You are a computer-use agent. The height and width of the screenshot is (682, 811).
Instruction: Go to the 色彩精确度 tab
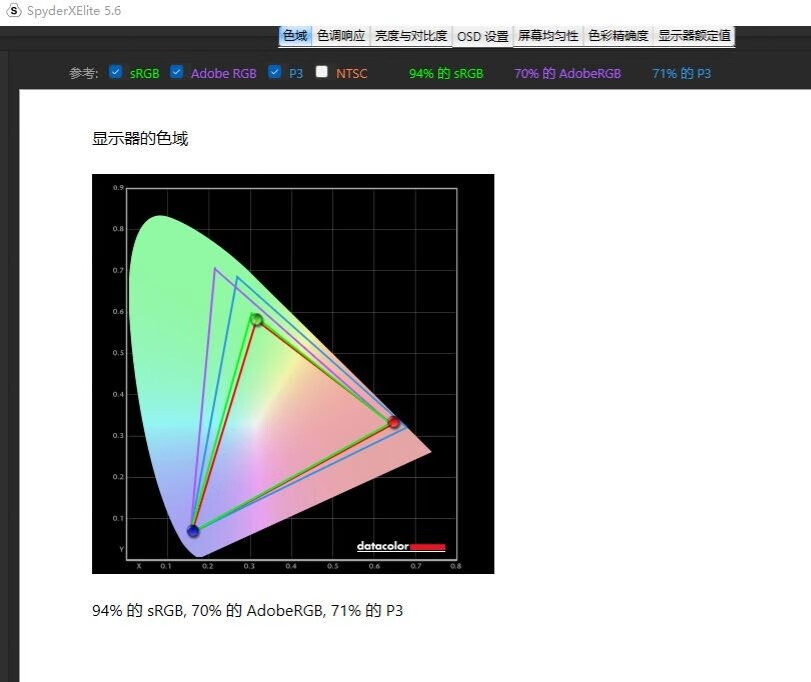point(618,36)
